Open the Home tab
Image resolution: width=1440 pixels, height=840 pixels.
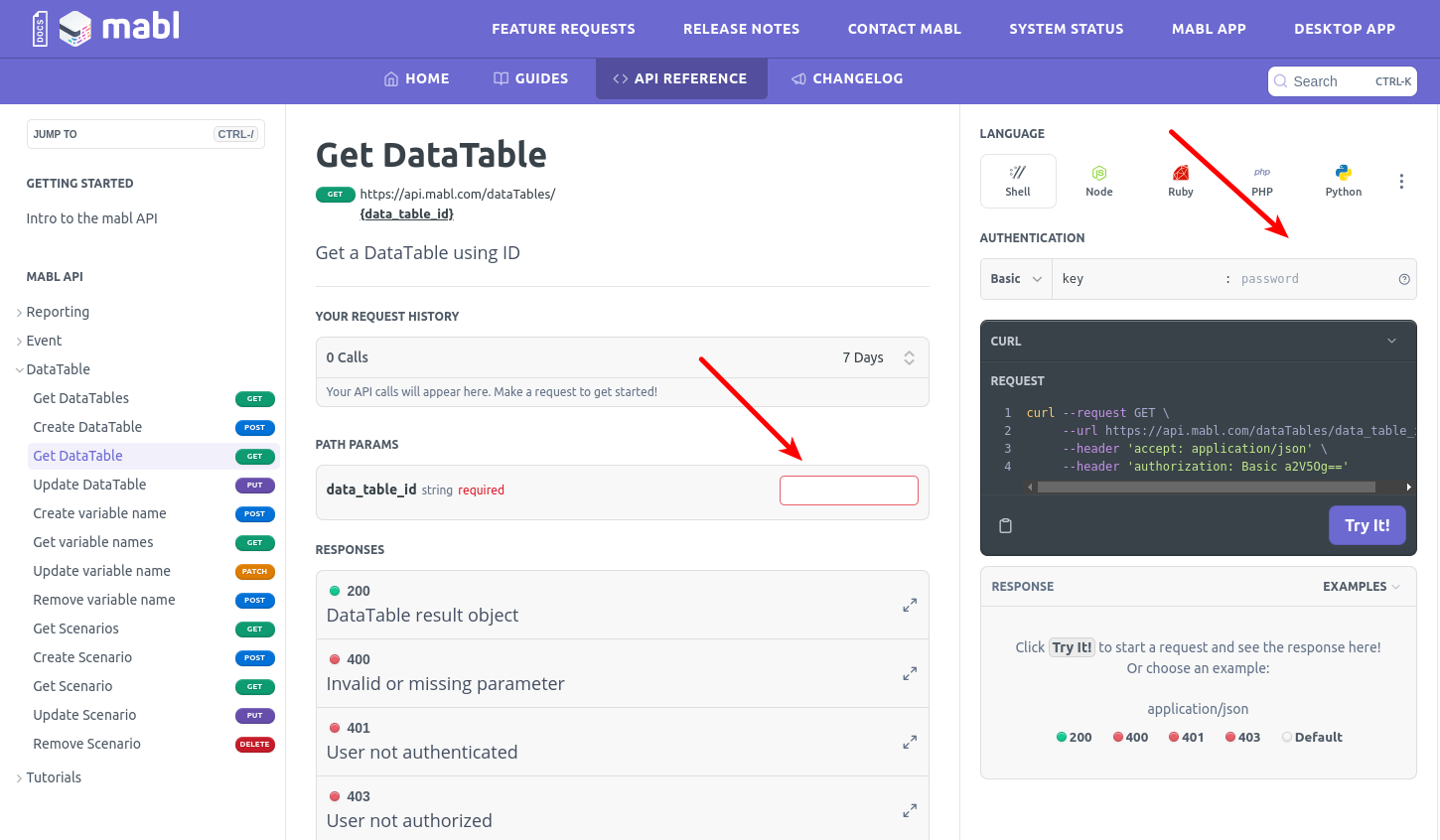click(x=417, y=78)
